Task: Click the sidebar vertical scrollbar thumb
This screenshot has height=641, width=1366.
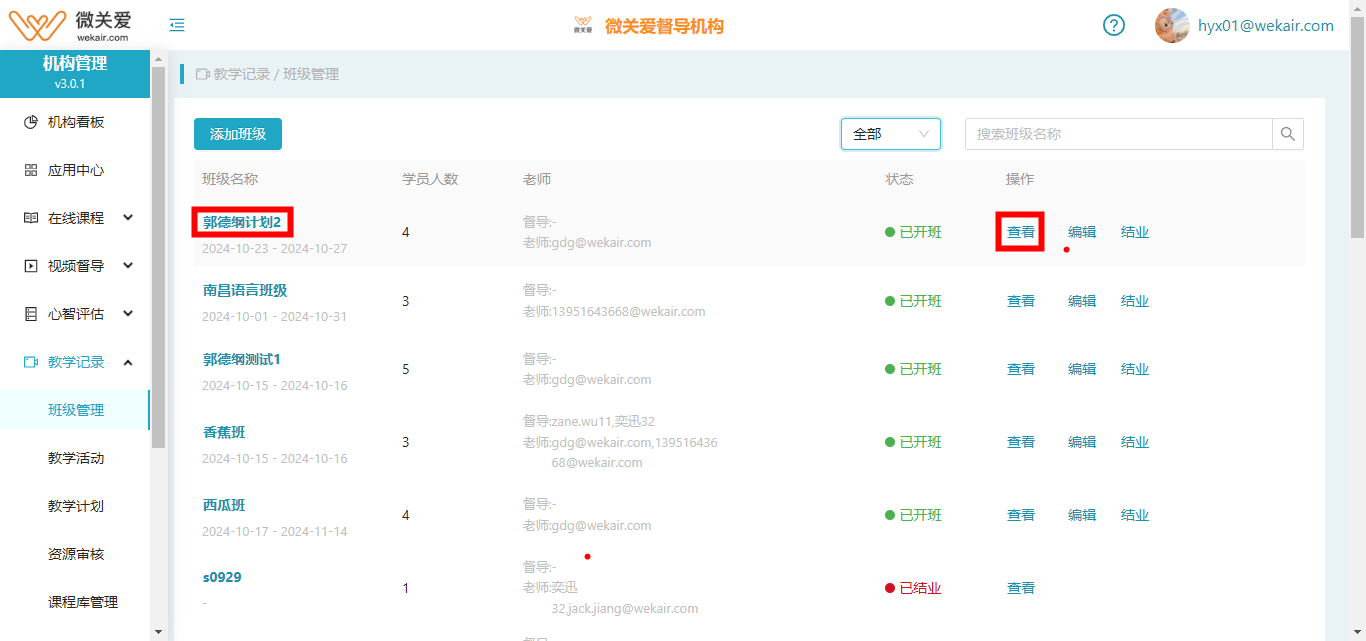Action: point(158,258)
